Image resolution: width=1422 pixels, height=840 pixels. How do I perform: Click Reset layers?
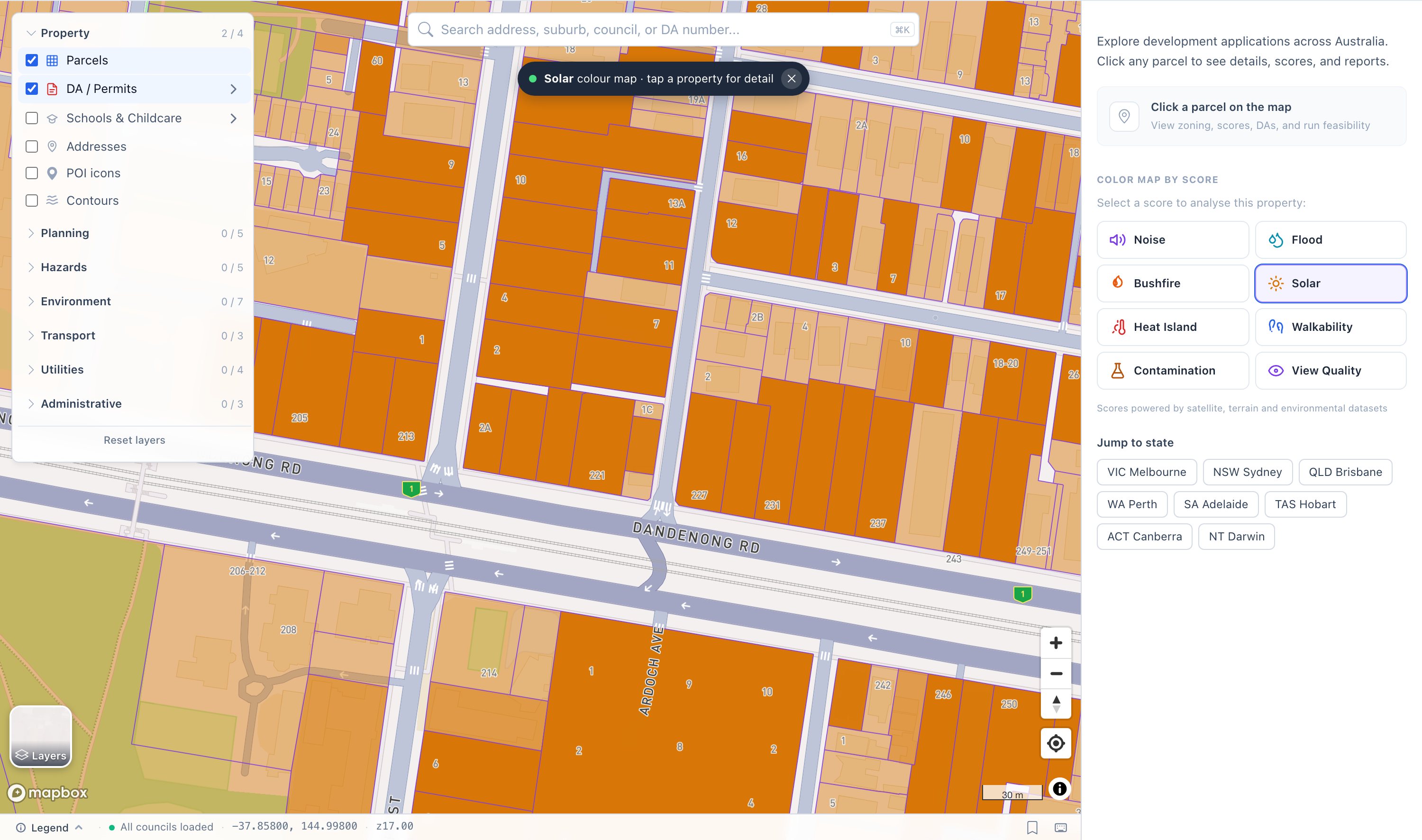point(134,440)
